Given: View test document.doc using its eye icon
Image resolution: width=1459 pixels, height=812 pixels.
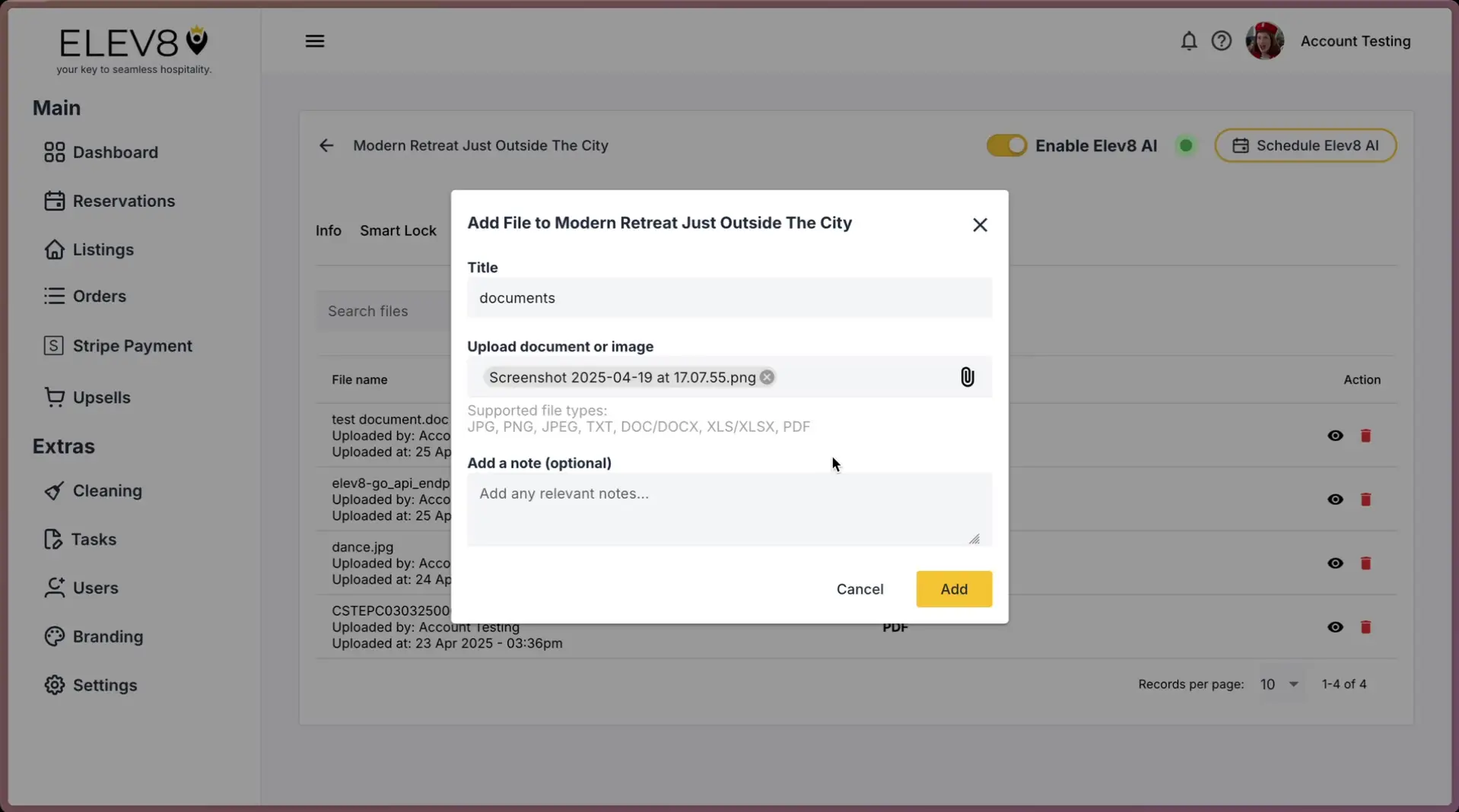Looking at the screenshot, I should [x=1335, y=436].
